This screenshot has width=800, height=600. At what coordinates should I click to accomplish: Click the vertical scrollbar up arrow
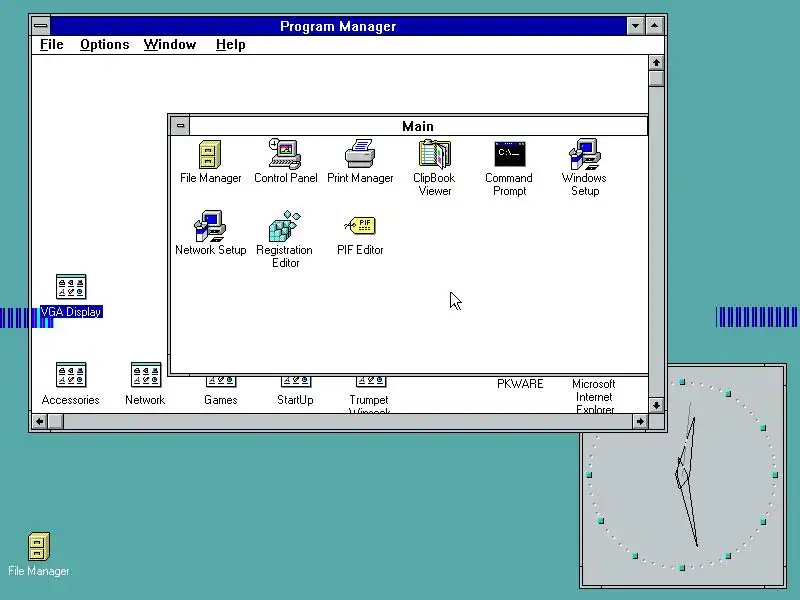click(x=656, y=63)
